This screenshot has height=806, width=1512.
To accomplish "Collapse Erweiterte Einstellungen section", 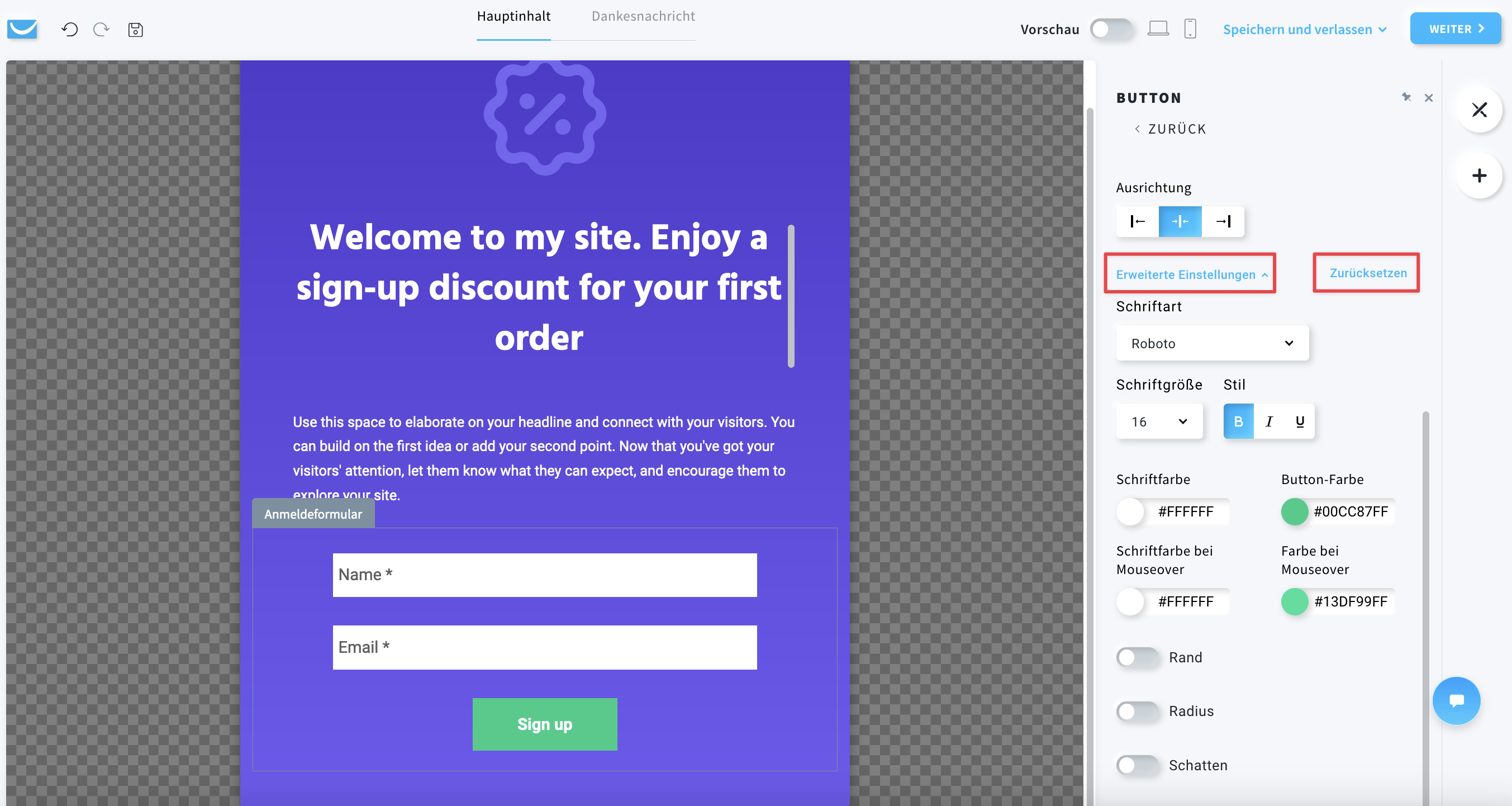I will pyautogui.click(x=1191, y=274).
